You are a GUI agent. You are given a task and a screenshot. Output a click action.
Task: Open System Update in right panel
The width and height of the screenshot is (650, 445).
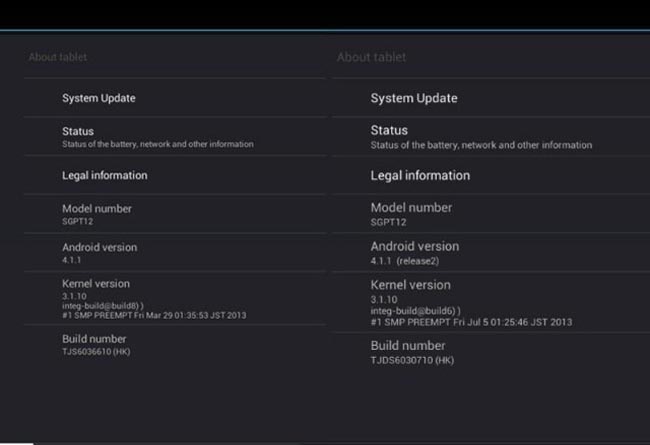[491, 98]
